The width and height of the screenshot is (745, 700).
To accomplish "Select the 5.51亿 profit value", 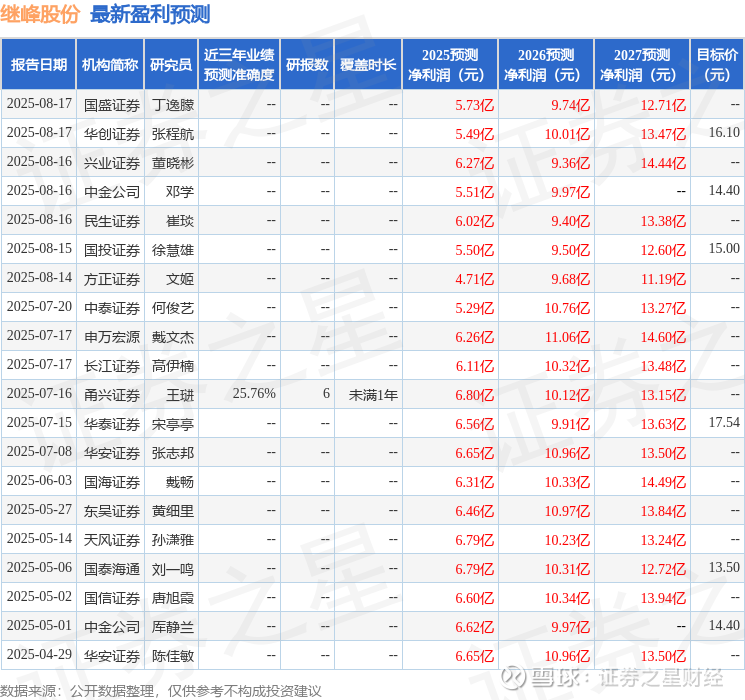I will 475,192.
